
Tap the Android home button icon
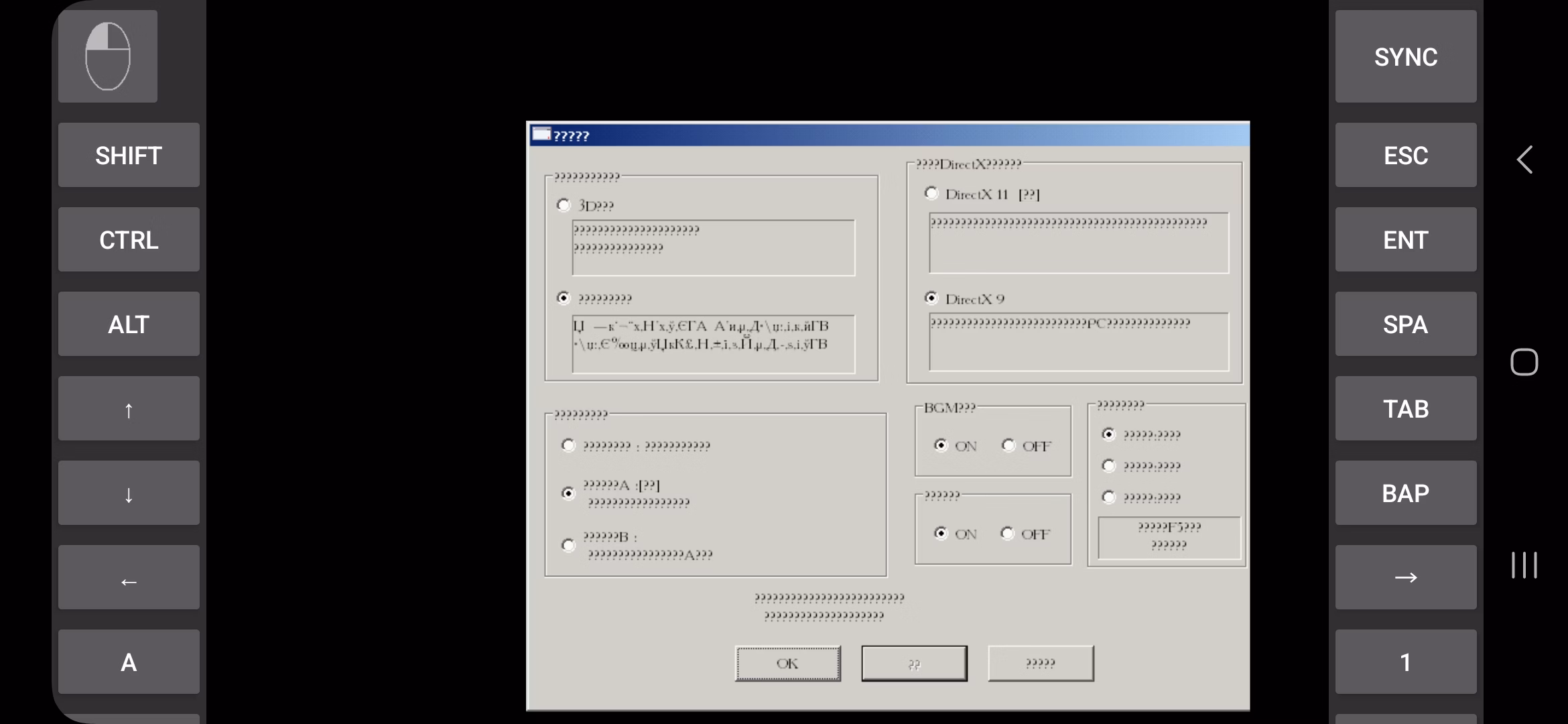pos(1524,362)
